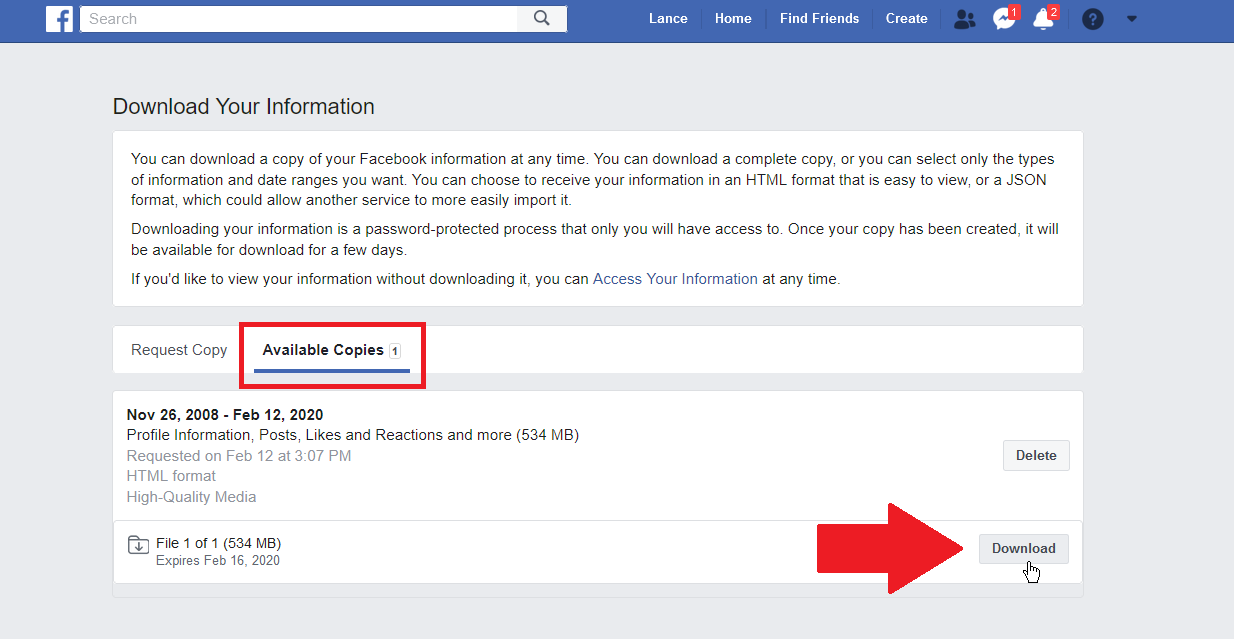The width and height of the screenshot is (1234, 639).
Task: Delete the available information copy
Action: tap(1036, 455)
